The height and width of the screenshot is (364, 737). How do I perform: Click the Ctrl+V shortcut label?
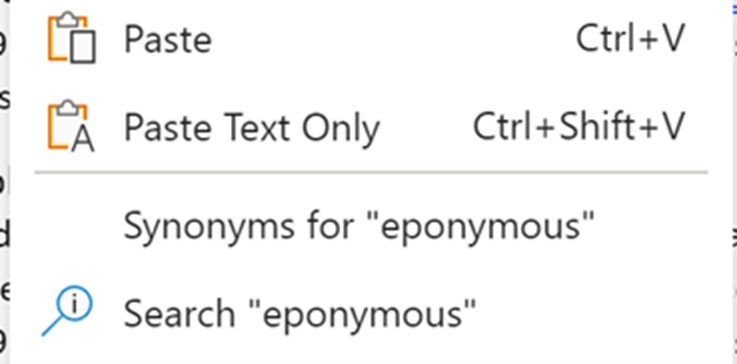click(x=631, y=39)
